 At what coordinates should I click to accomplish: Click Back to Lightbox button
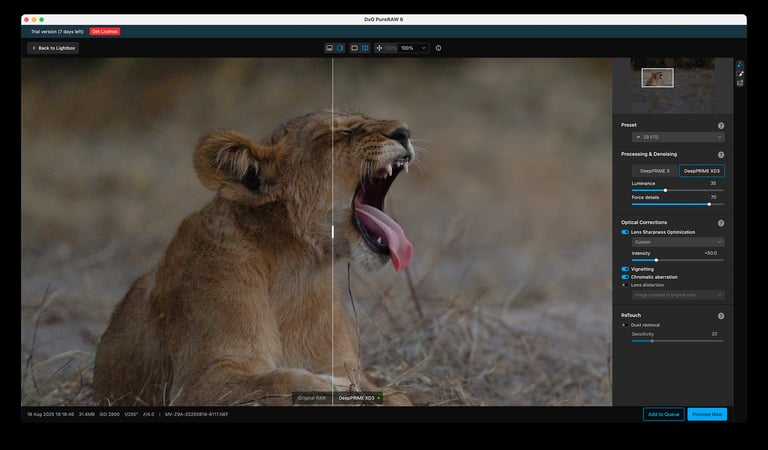pos(53,48)
